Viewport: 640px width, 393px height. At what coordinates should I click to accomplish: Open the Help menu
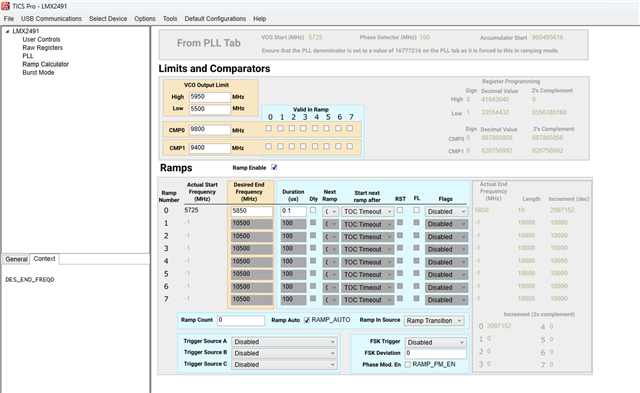coord(260,19)
